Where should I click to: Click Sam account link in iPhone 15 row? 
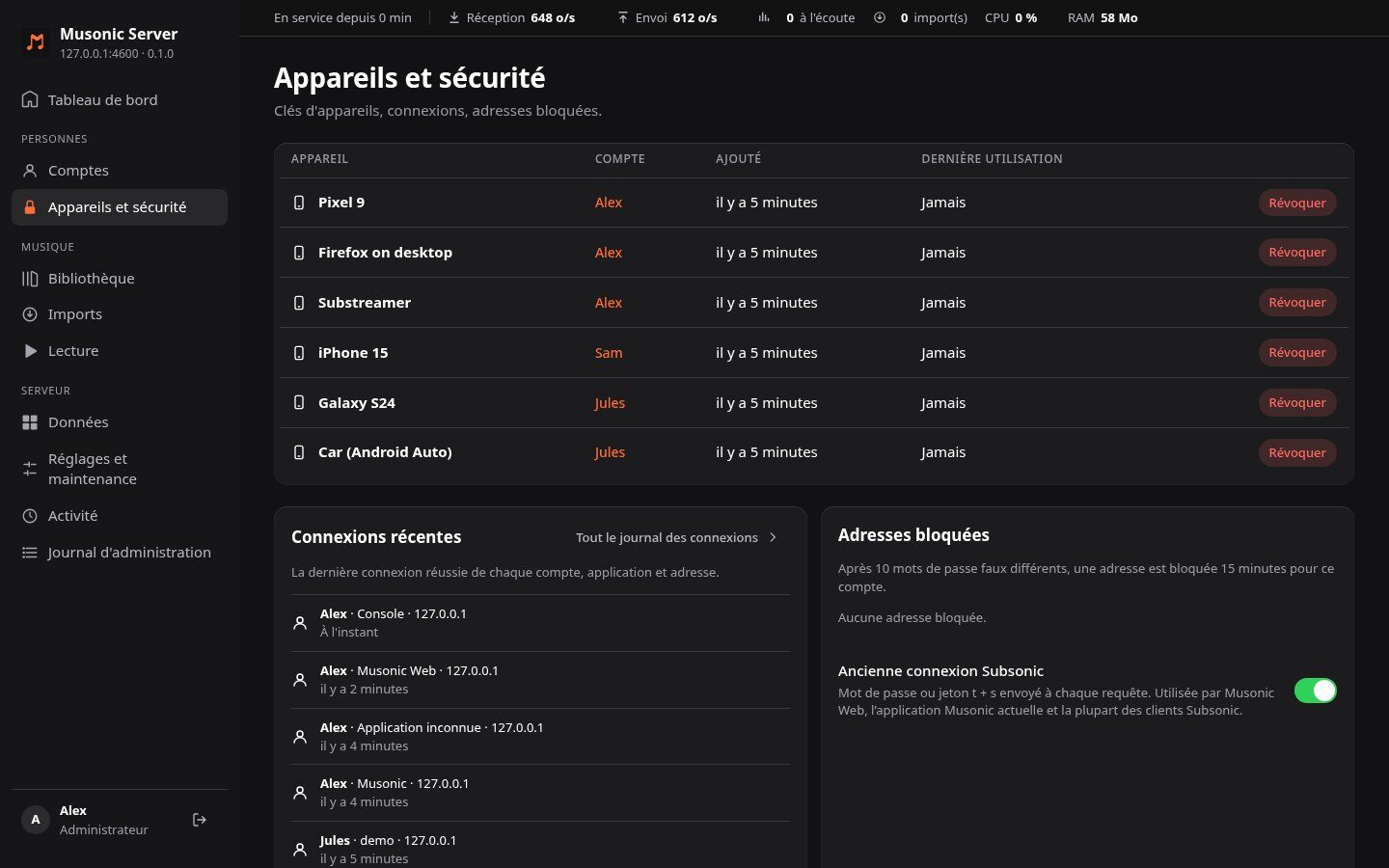tap(609, 353)
